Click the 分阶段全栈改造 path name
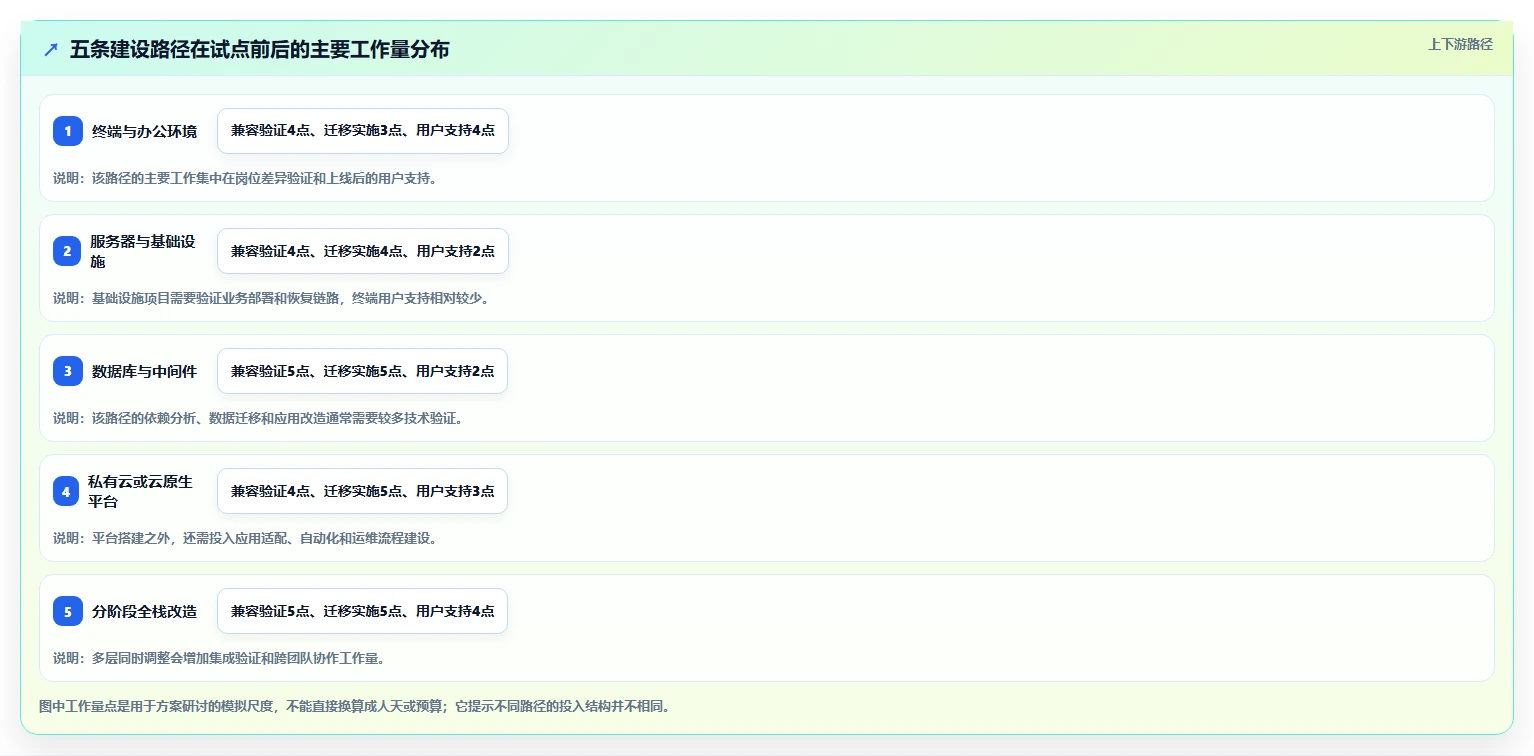 pyautogui.click(x=145, y=611)
